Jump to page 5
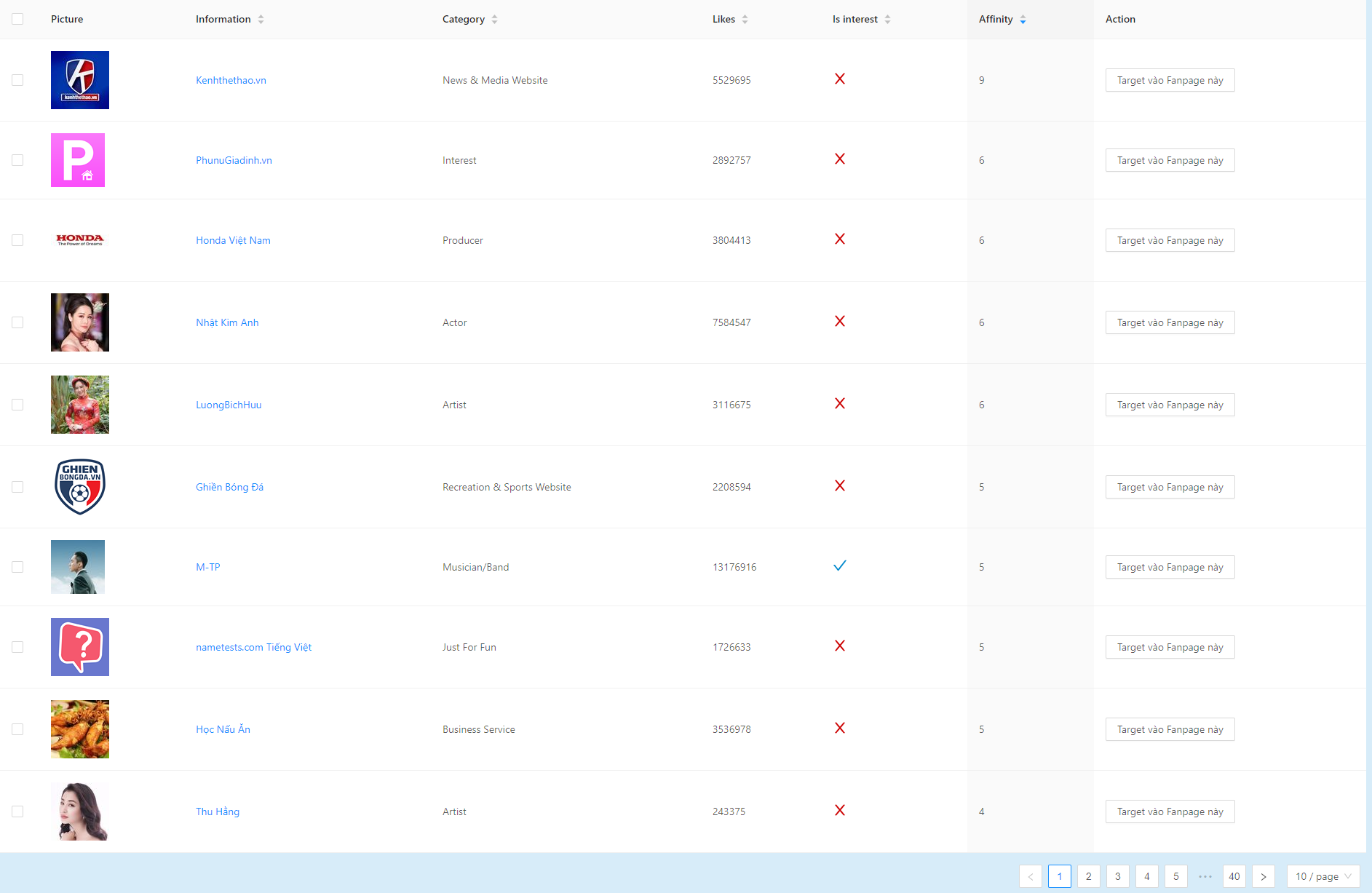The height and width of the screenshot is (893, 1372). click(1176, 876)
